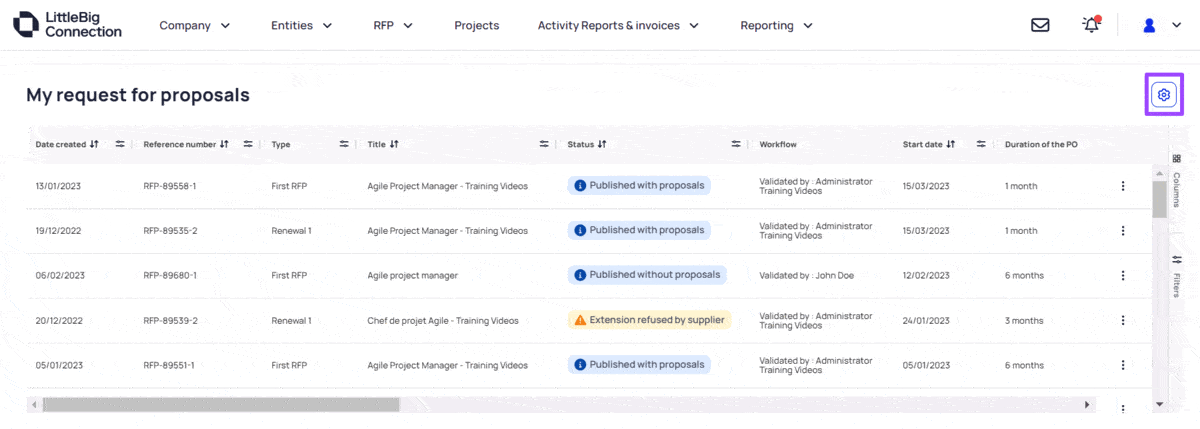Click the horizontal scrollbar thumb
This screenshot has width=1200, height=429.
[x=221, y=404]
